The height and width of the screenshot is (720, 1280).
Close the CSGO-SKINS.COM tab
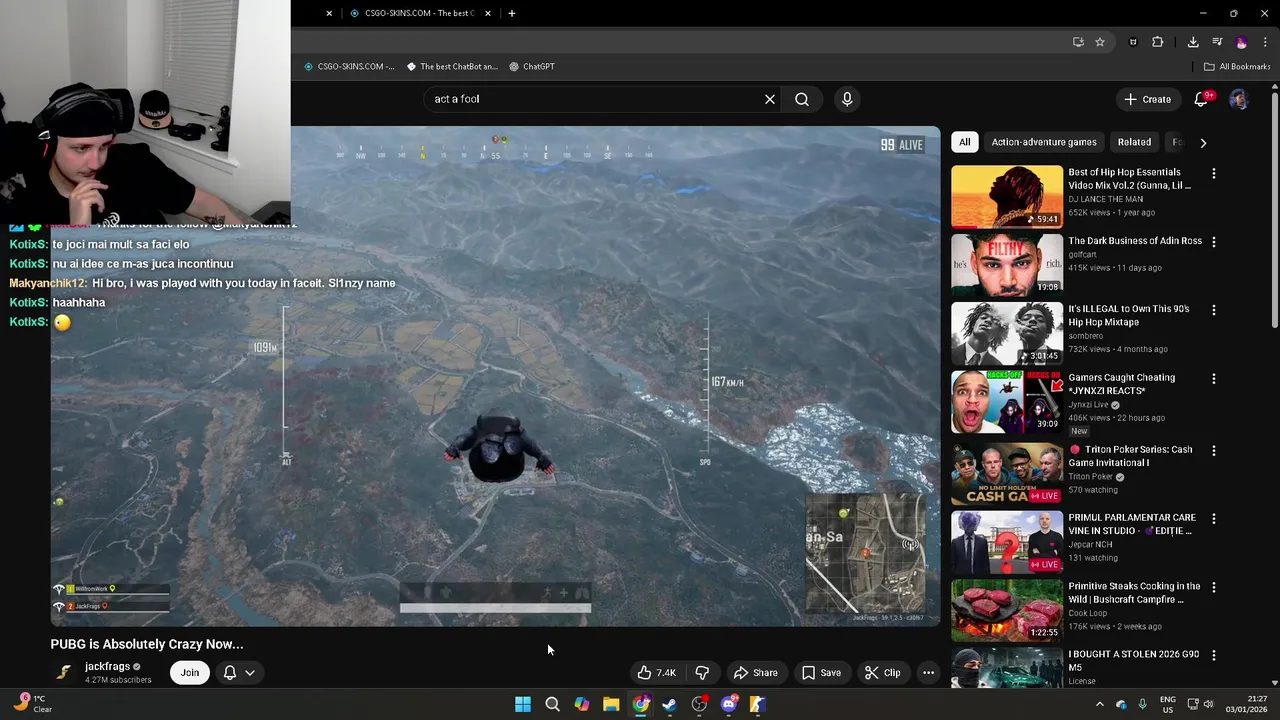click(x=488, y=13)
